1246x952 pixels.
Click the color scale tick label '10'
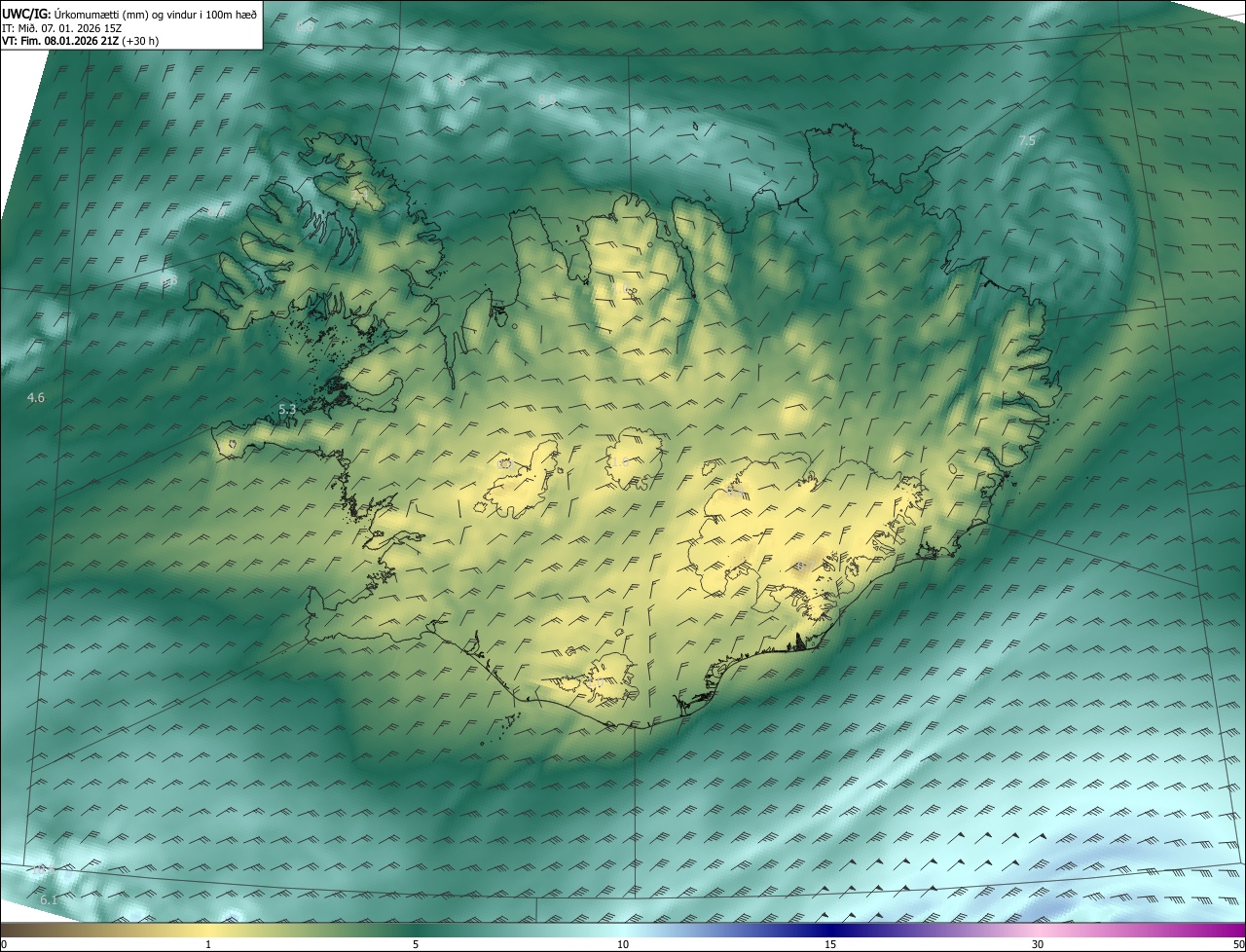[623, 944]
